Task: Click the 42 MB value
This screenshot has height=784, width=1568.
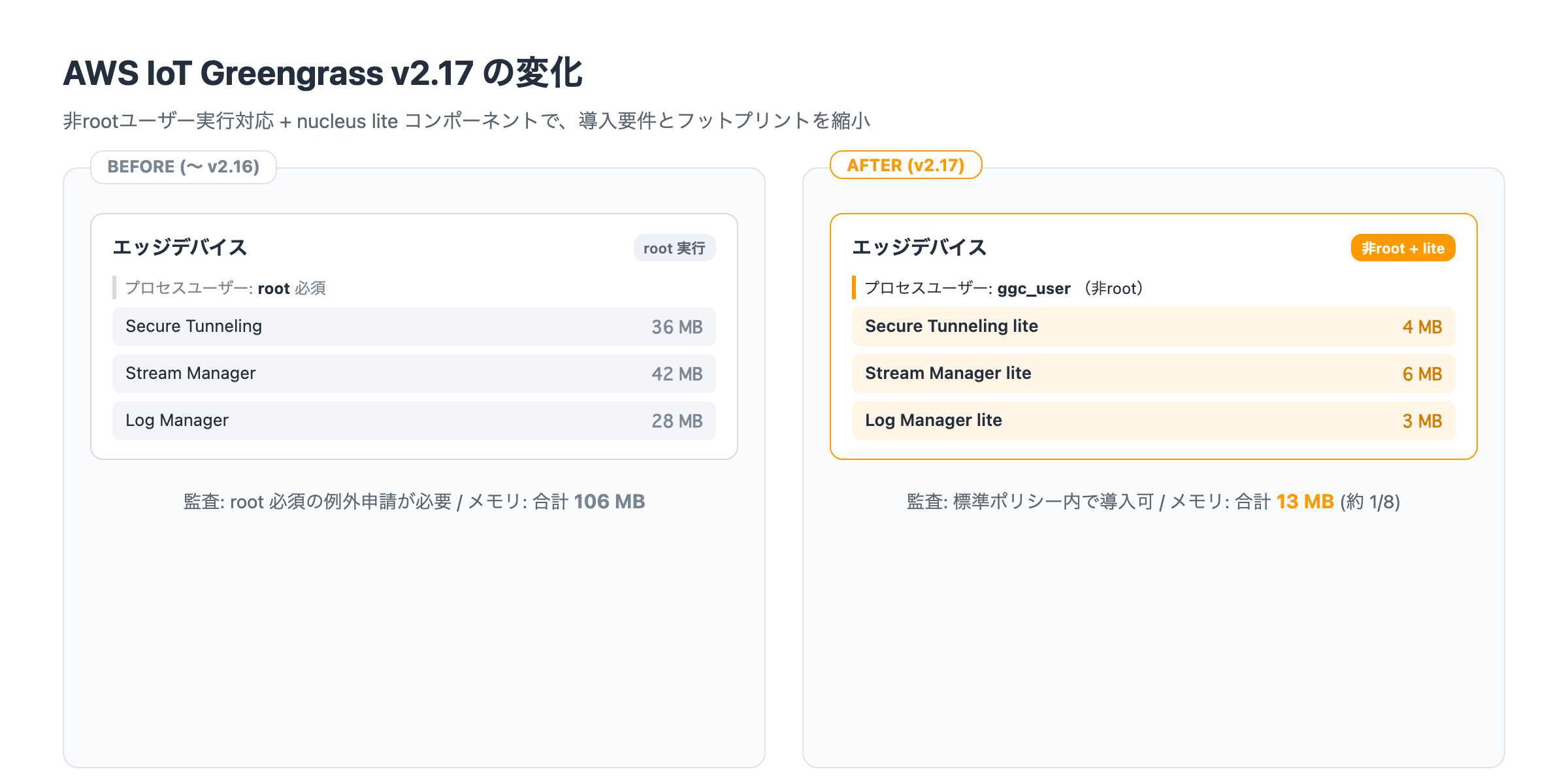Action: (x=677, y=374)
